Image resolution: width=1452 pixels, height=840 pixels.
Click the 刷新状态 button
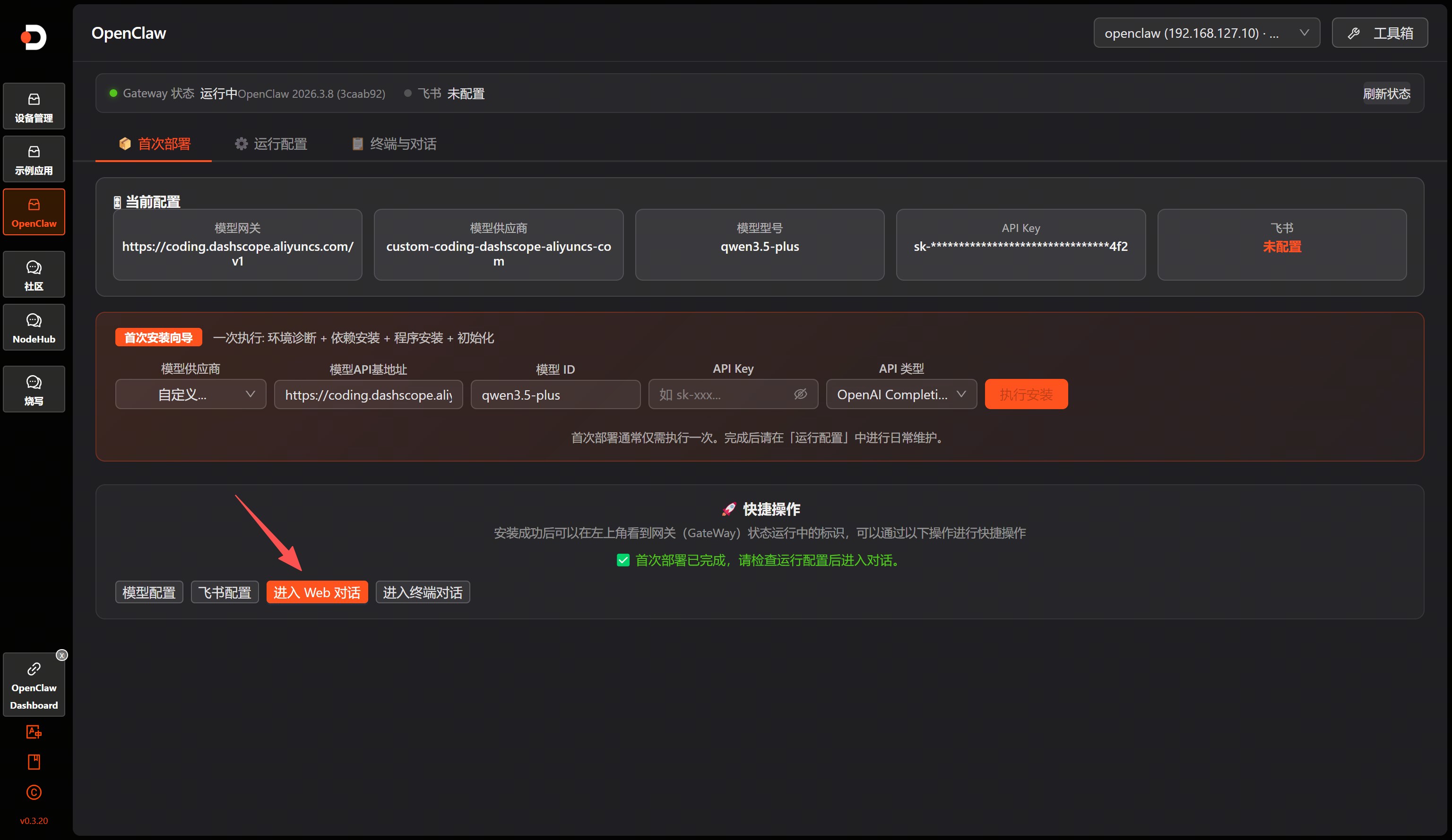(x=1386, y=94)
